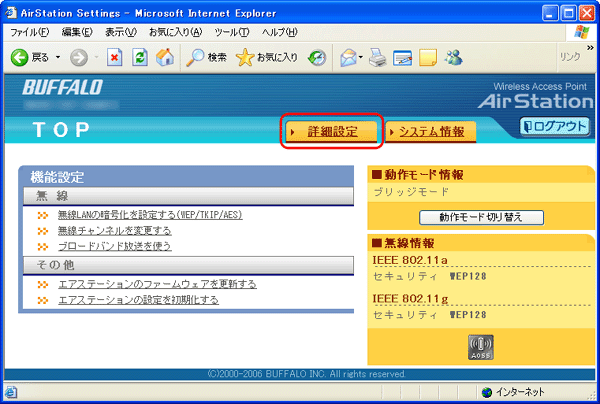Open the ファイル(F) menu
This screenshot has width=600, height=404.
29,32
